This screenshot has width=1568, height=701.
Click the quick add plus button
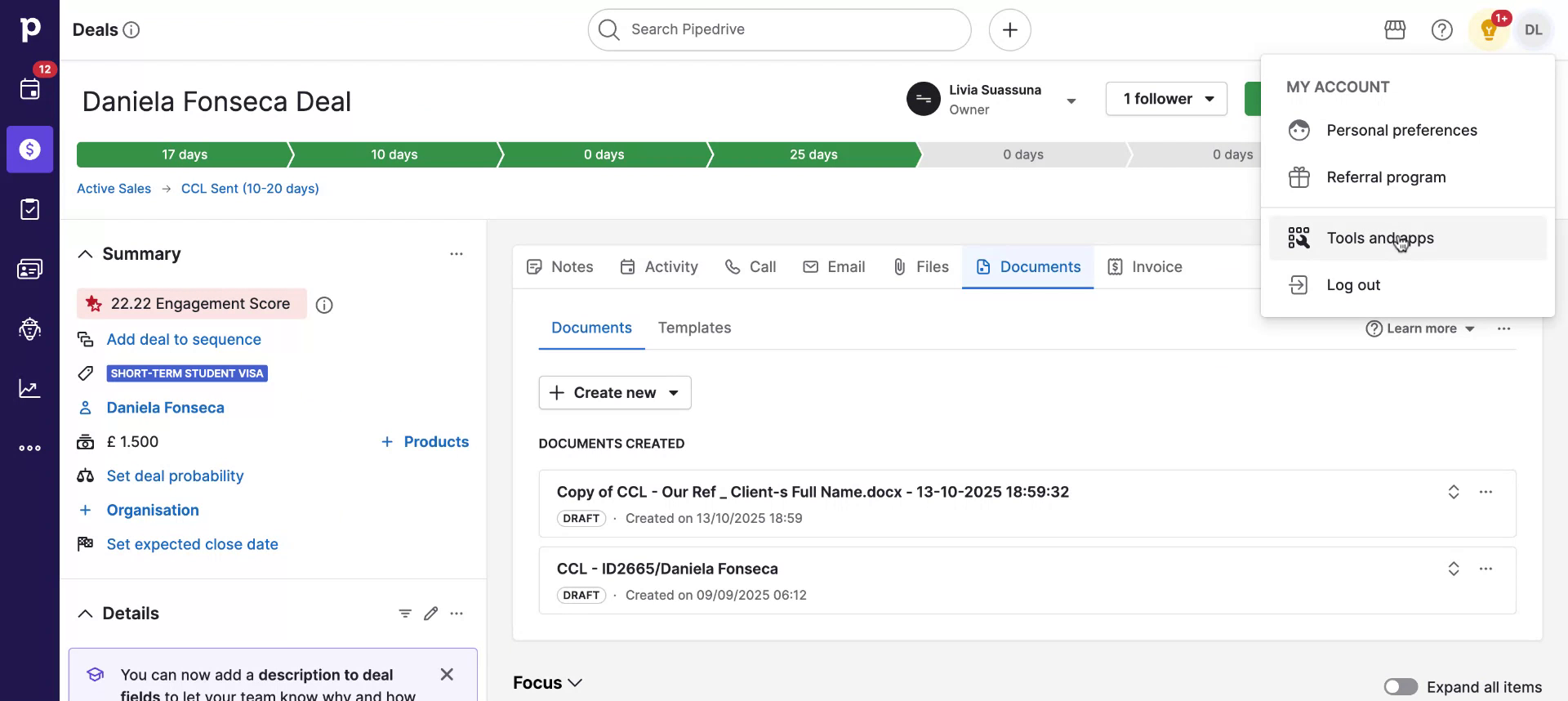point(1009,29)
